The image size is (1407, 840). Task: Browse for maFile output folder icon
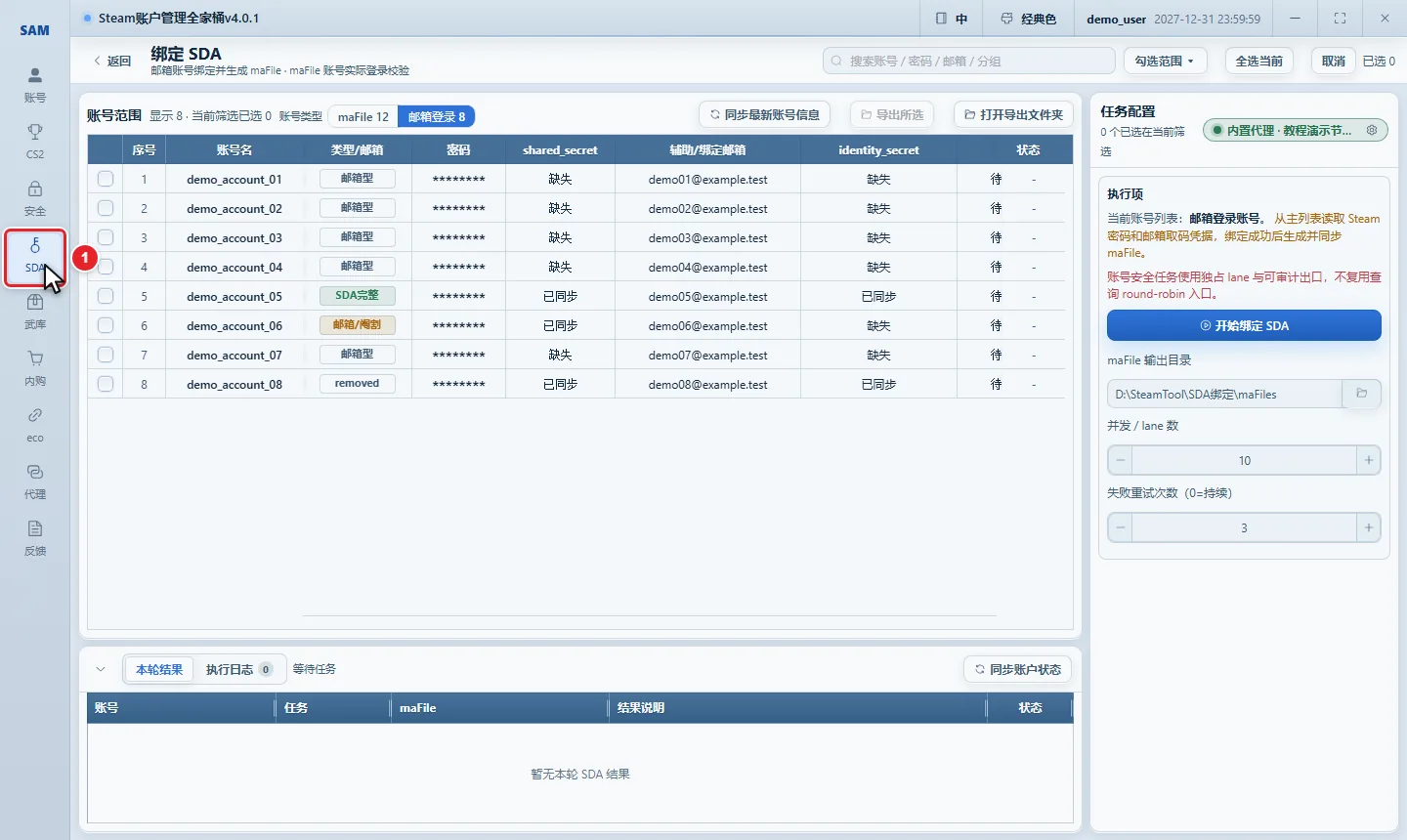coord(1361,394)
